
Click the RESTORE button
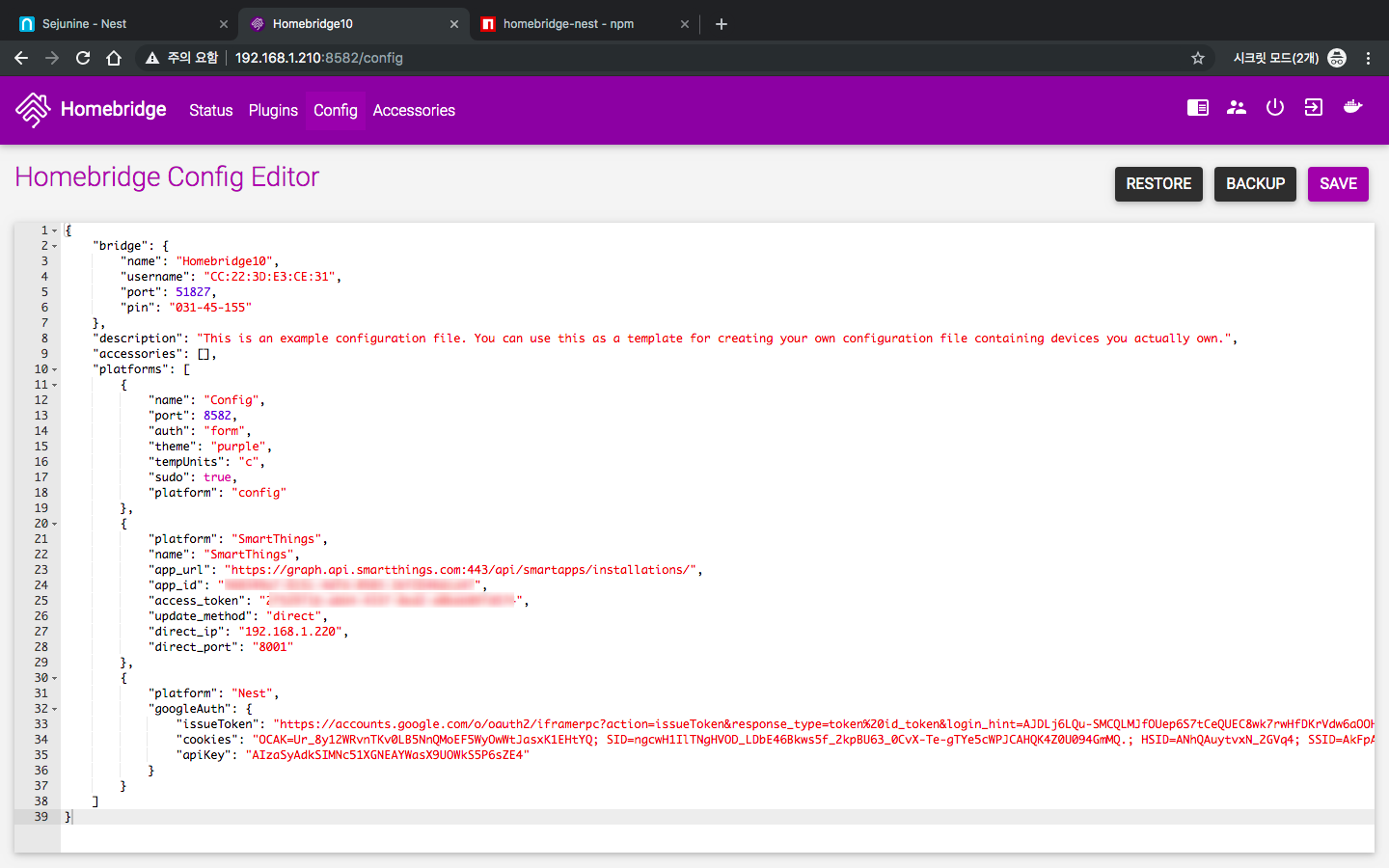1158,184
